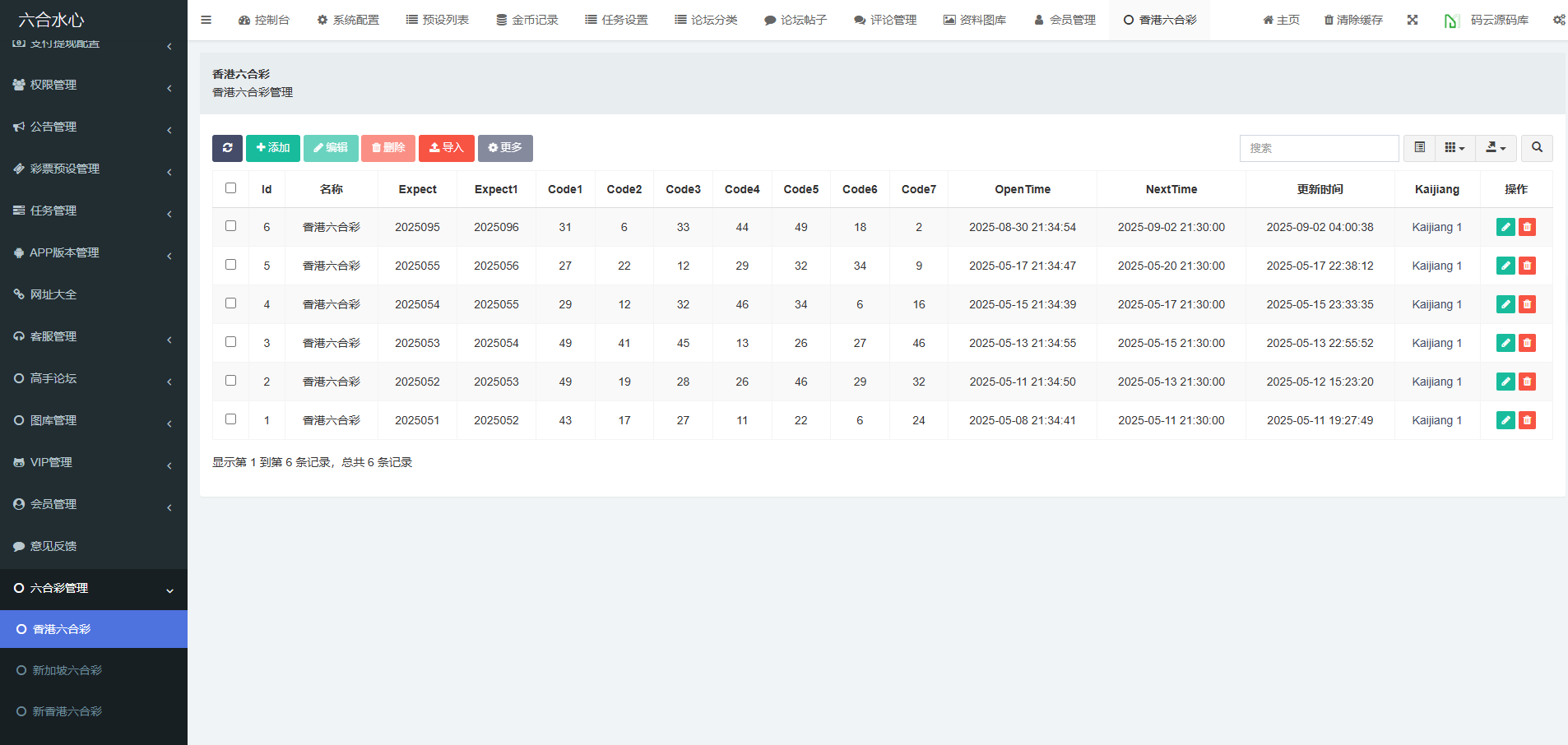Click the magnifier search icon button
Screen dimensions: 1568x745
(x=1537, y=148)
